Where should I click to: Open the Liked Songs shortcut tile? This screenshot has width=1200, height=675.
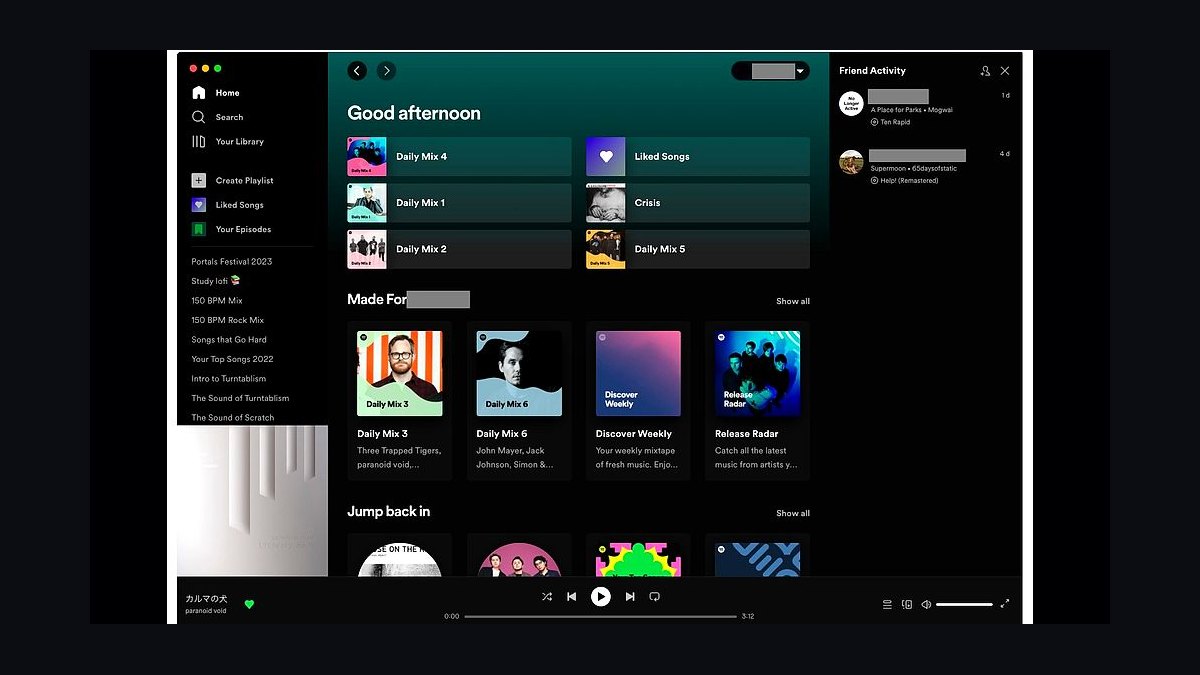[x=698, y=157]
